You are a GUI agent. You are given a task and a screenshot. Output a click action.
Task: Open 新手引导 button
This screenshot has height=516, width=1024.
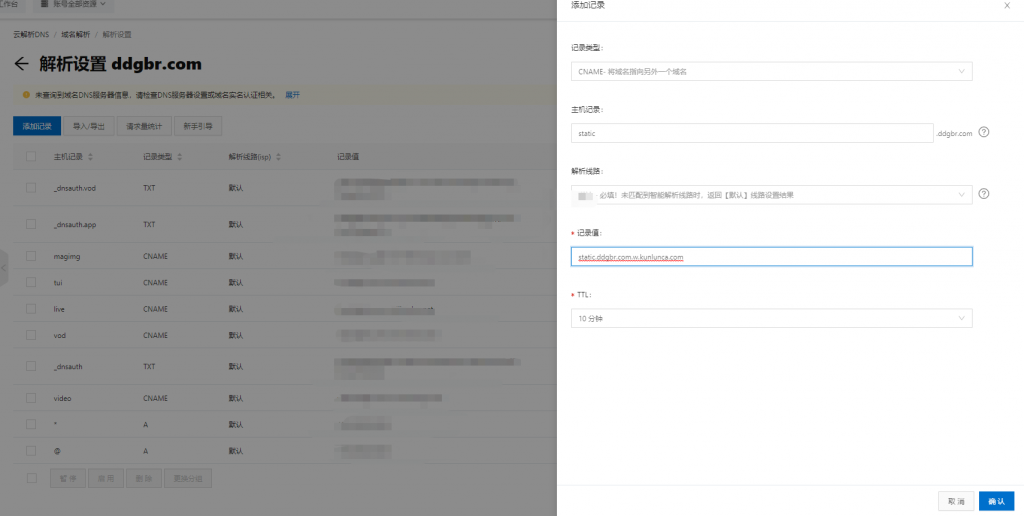[x=198, y=126]
